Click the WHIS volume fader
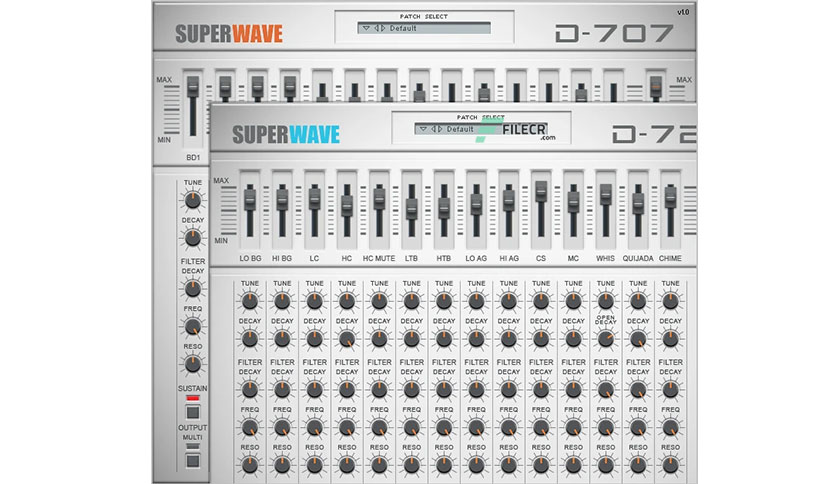The image size is (836, 484). point(606,195)
